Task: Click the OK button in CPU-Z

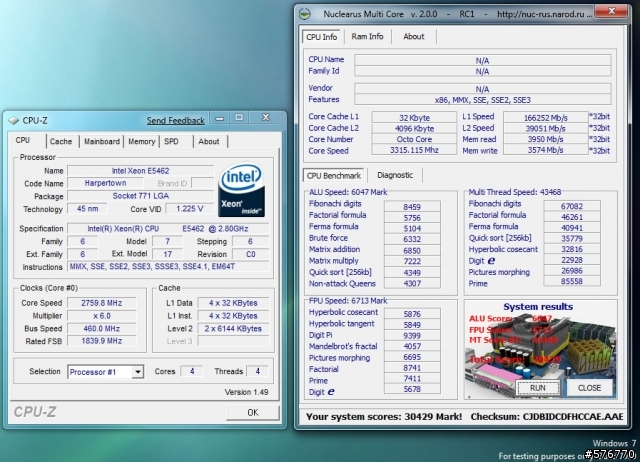Action: coord(253,413)
